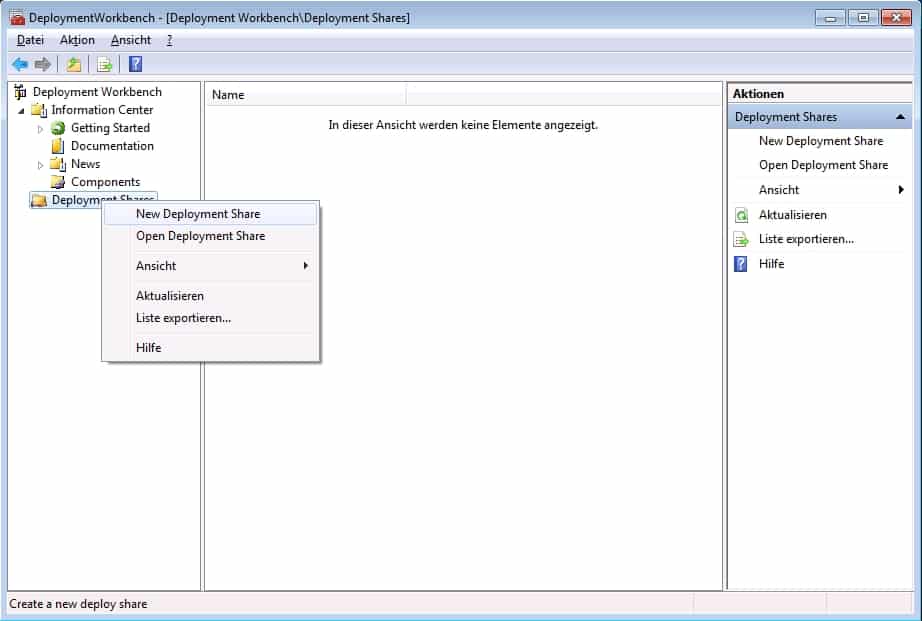Click the Forward arrow toolbar icon

click(42, 64)
